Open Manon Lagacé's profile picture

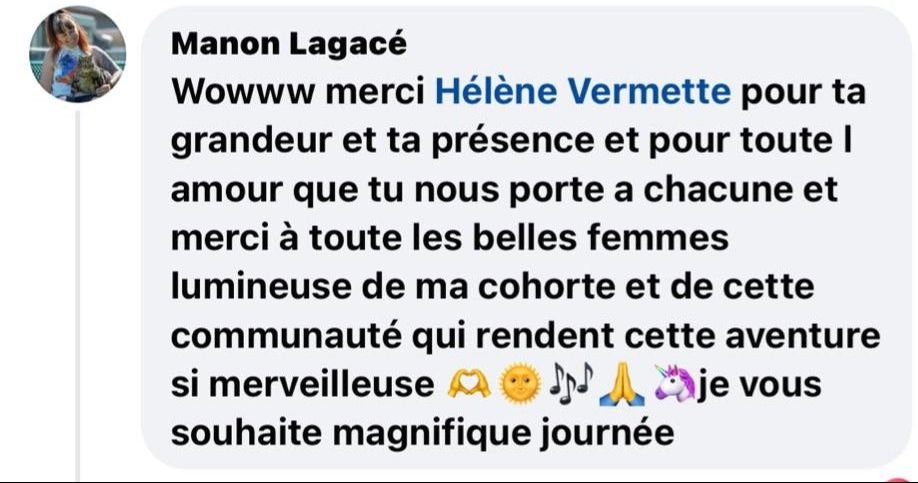(77, 54)
